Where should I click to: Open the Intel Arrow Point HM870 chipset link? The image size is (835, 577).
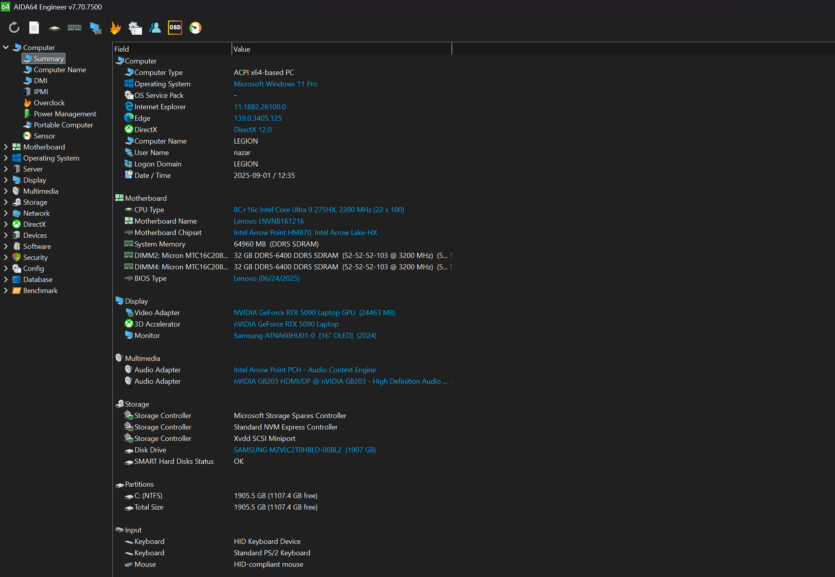(305, 233)
